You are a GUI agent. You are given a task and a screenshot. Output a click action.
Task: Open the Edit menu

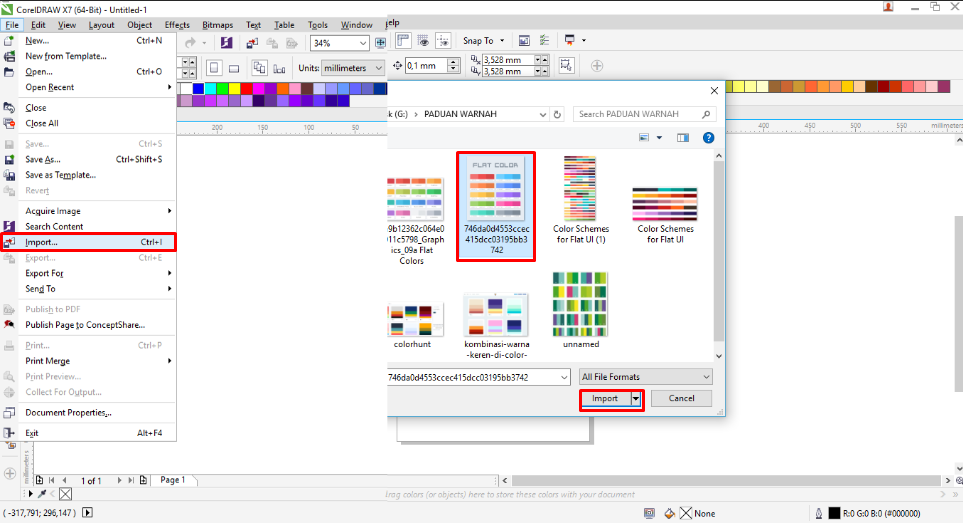click(x=38, y=25)
